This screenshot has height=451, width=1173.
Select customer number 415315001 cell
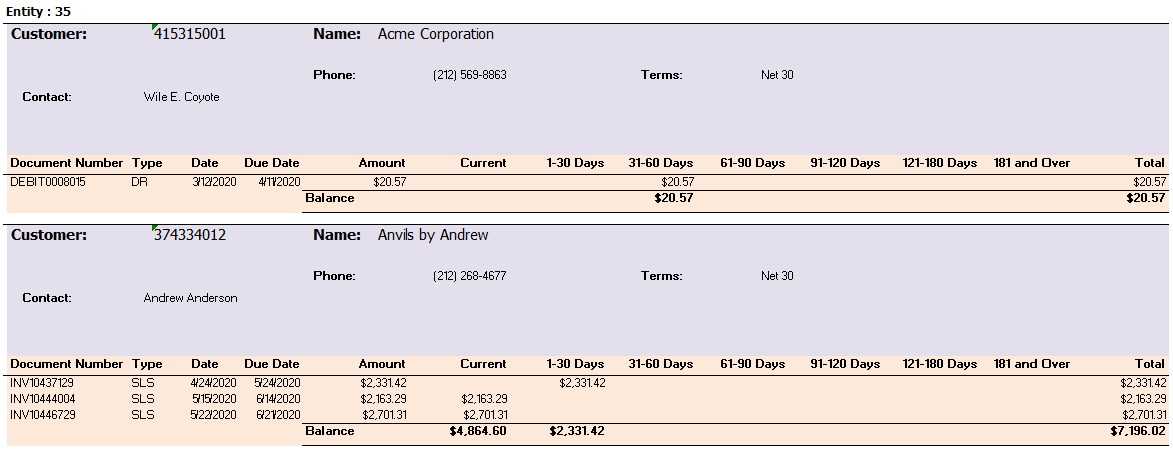pos(189,34)
